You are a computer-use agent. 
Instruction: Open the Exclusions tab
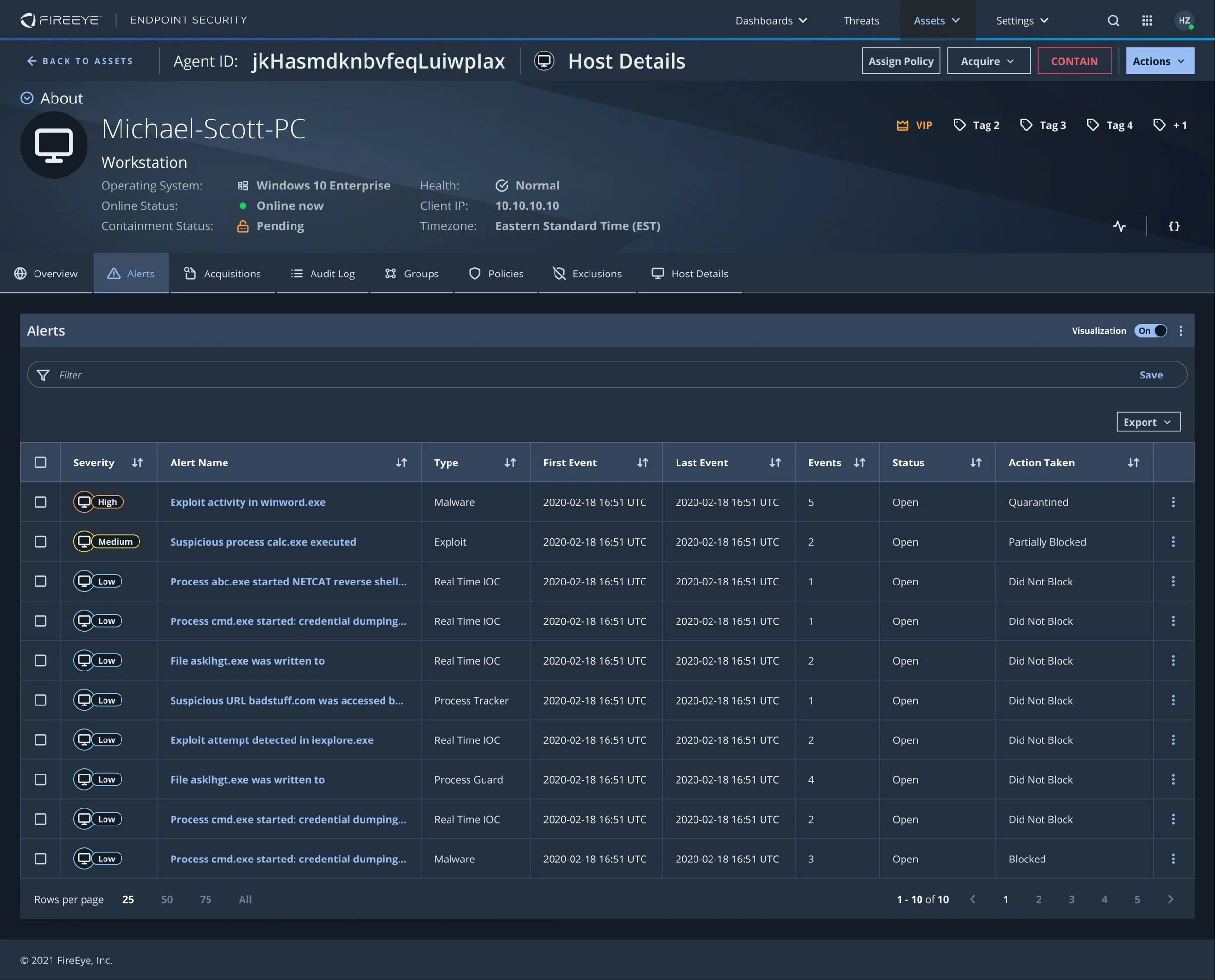[x=587, y=274]
